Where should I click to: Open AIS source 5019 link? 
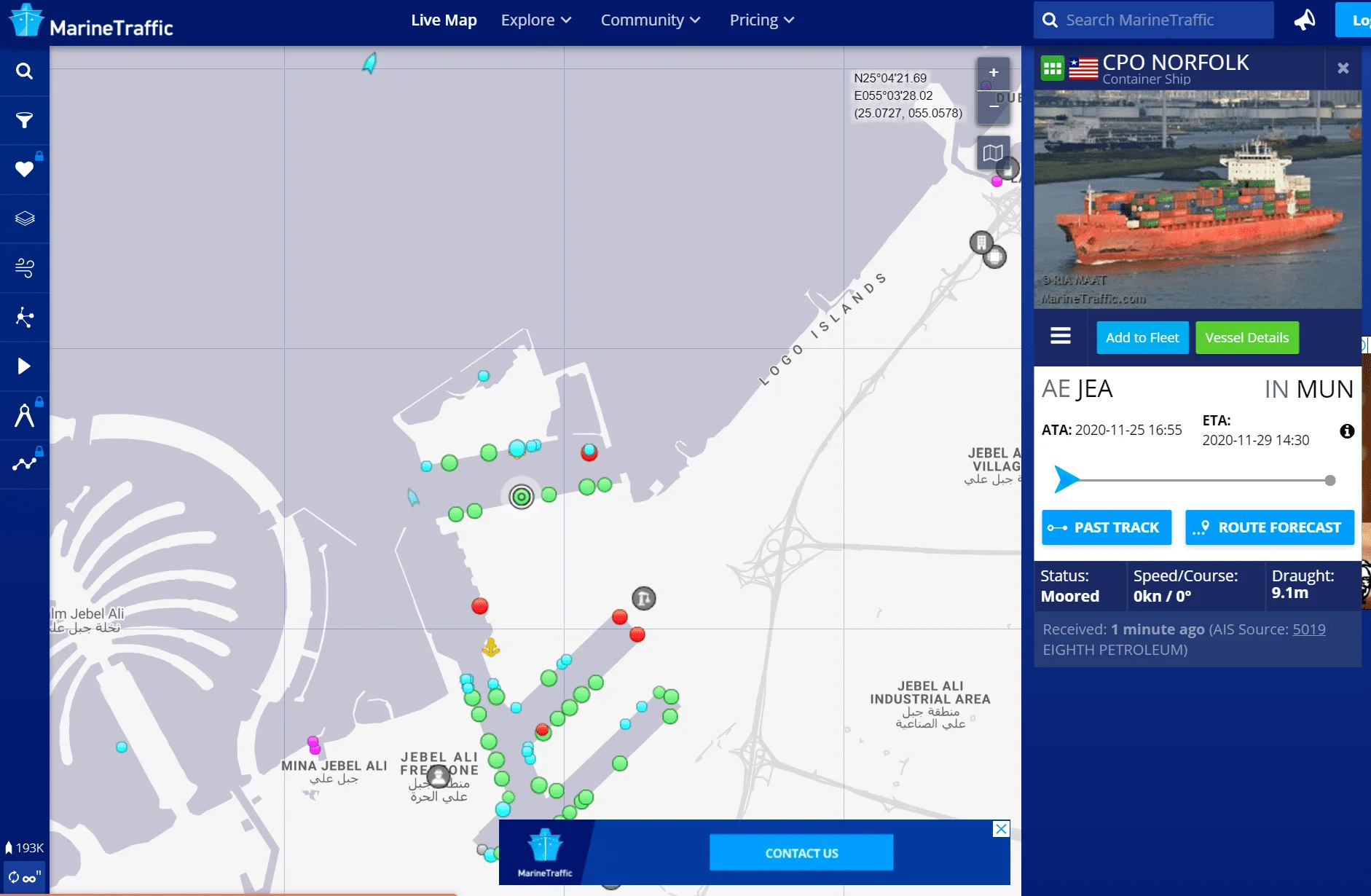[x=1309, y=629]
